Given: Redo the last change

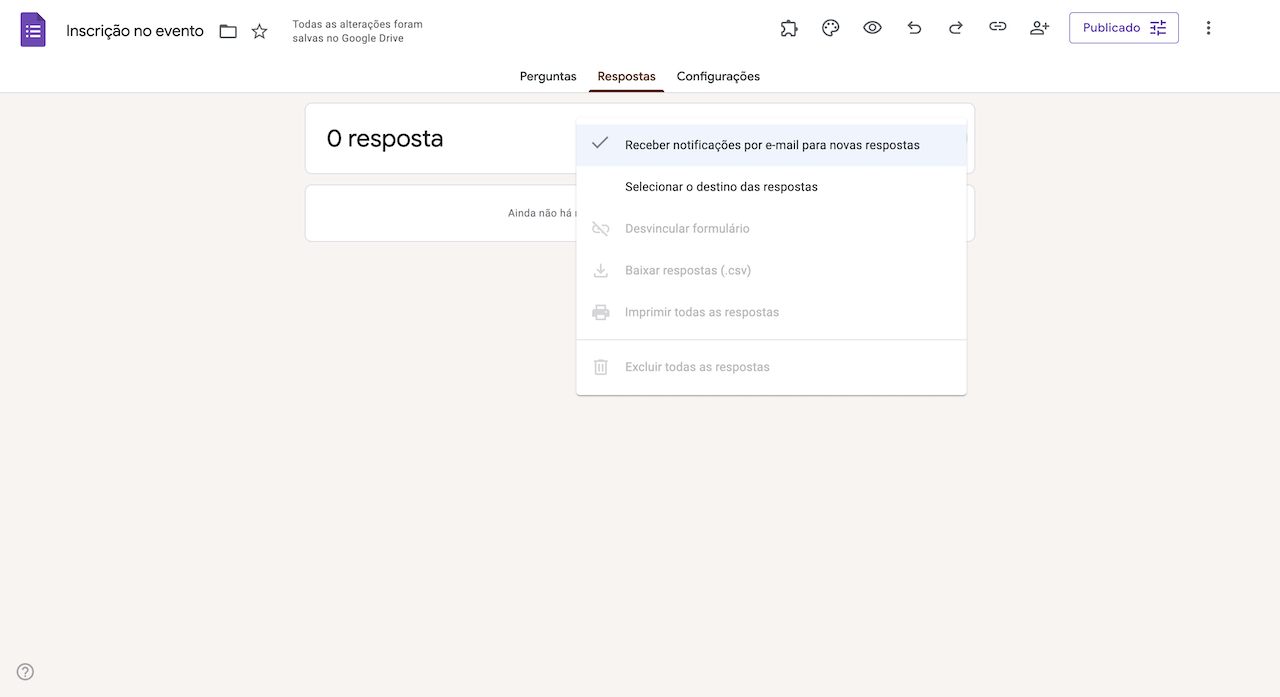Looking at the screenshot, I should pyautogui.click(x=955, y=27).
